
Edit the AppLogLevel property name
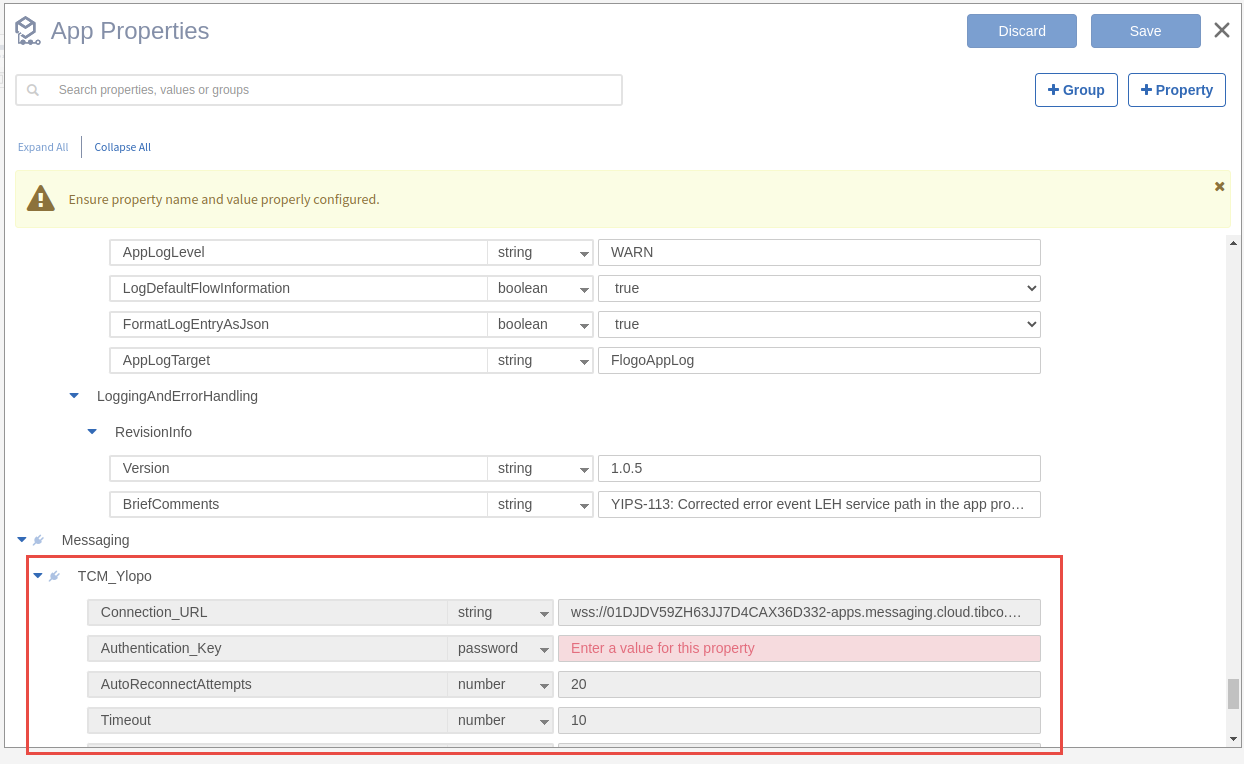coord(298,252)
